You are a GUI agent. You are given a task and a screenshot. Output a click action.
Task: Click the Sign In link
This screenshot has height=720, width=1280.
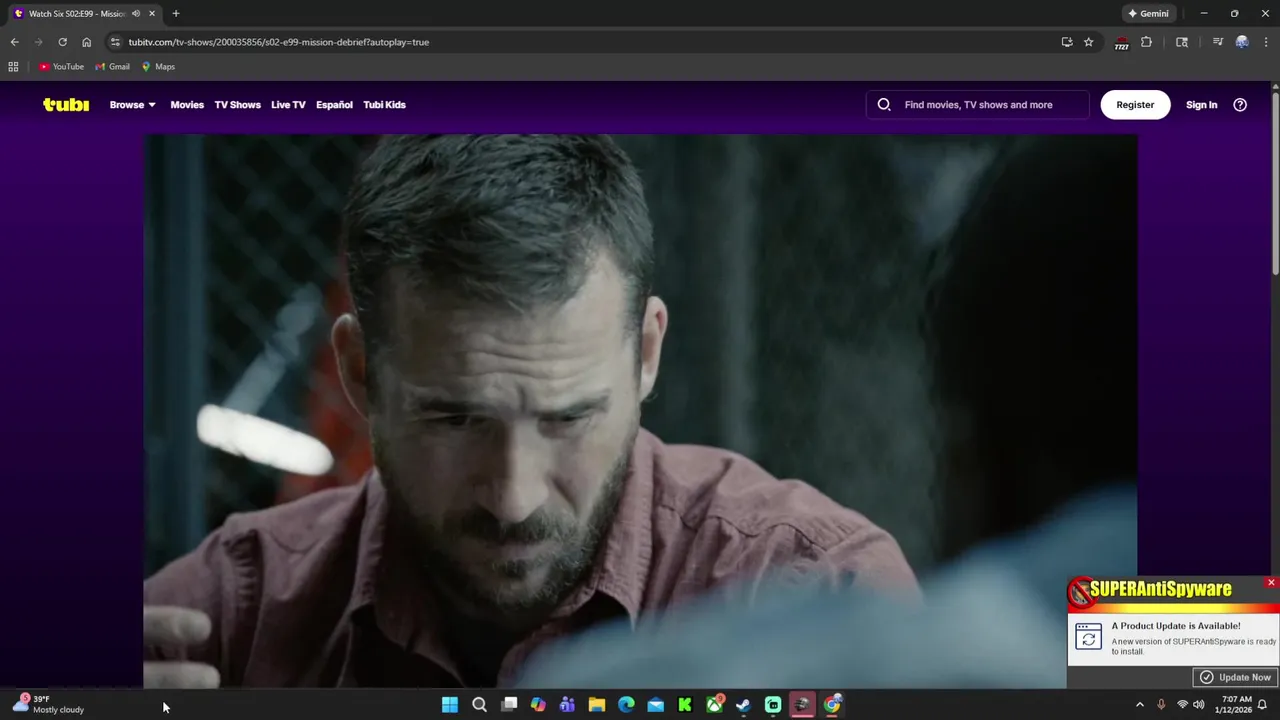pyautogui.click(x=1201, y=104)
